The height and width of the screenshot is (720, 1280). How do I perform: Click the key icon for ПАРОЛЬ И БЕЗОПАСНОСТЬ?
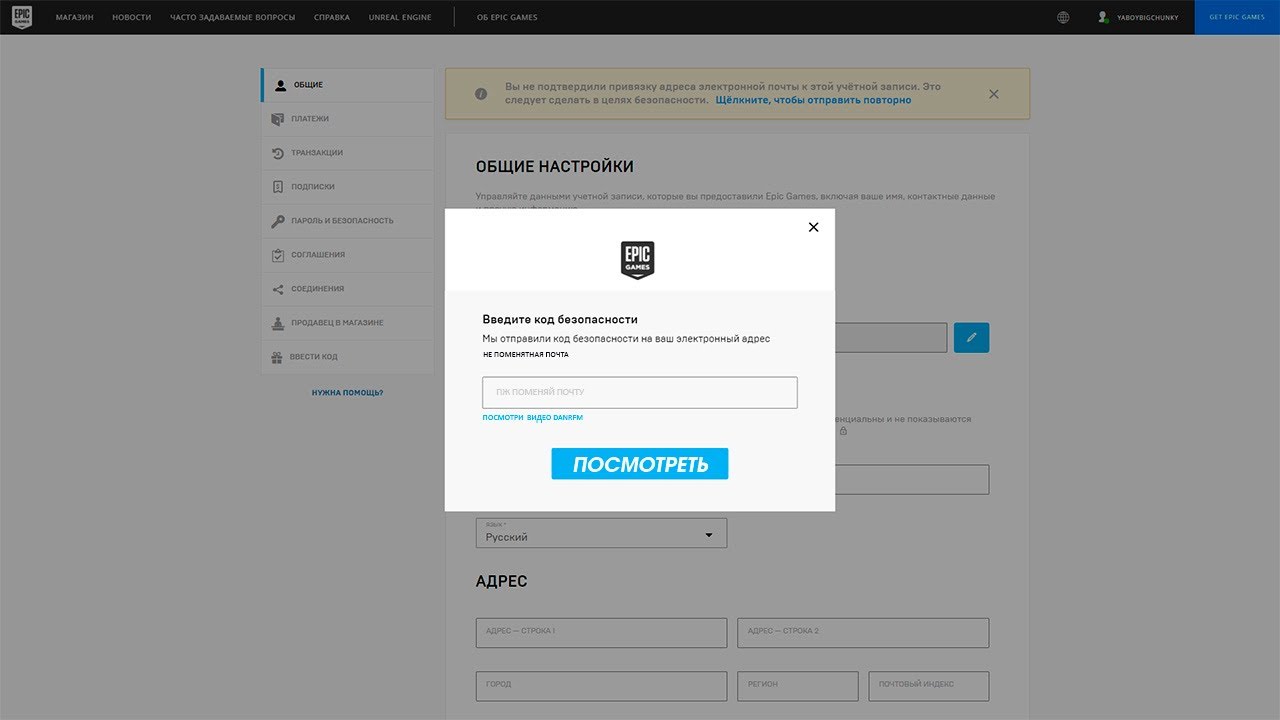[278, 221]
